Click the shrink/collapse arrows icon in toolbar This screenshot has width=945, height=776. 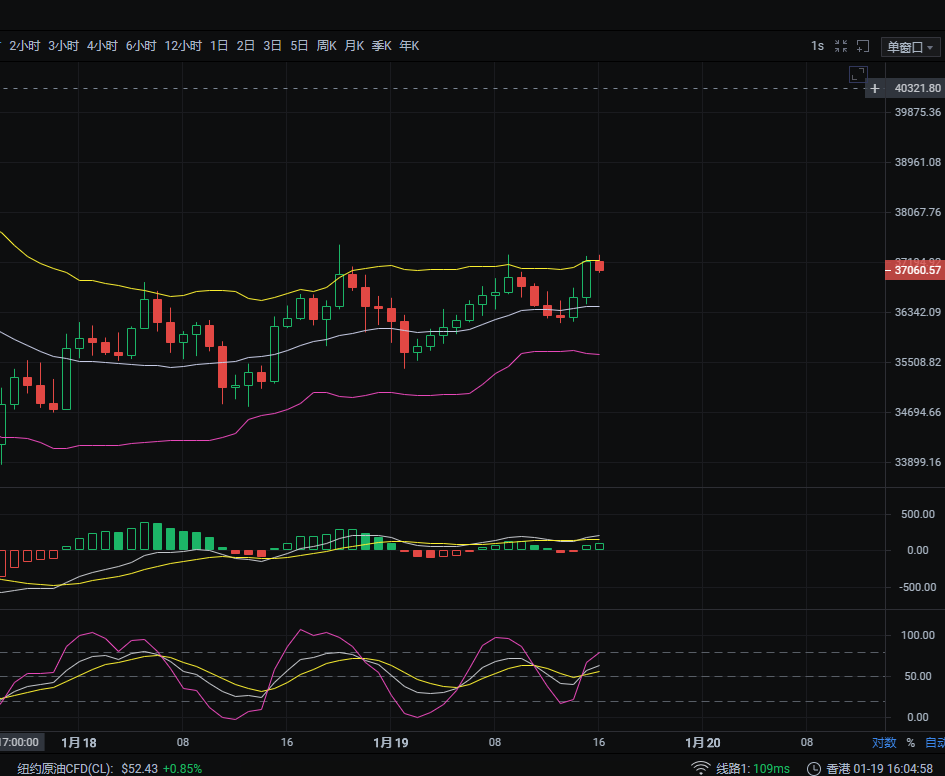pos(840,46)
